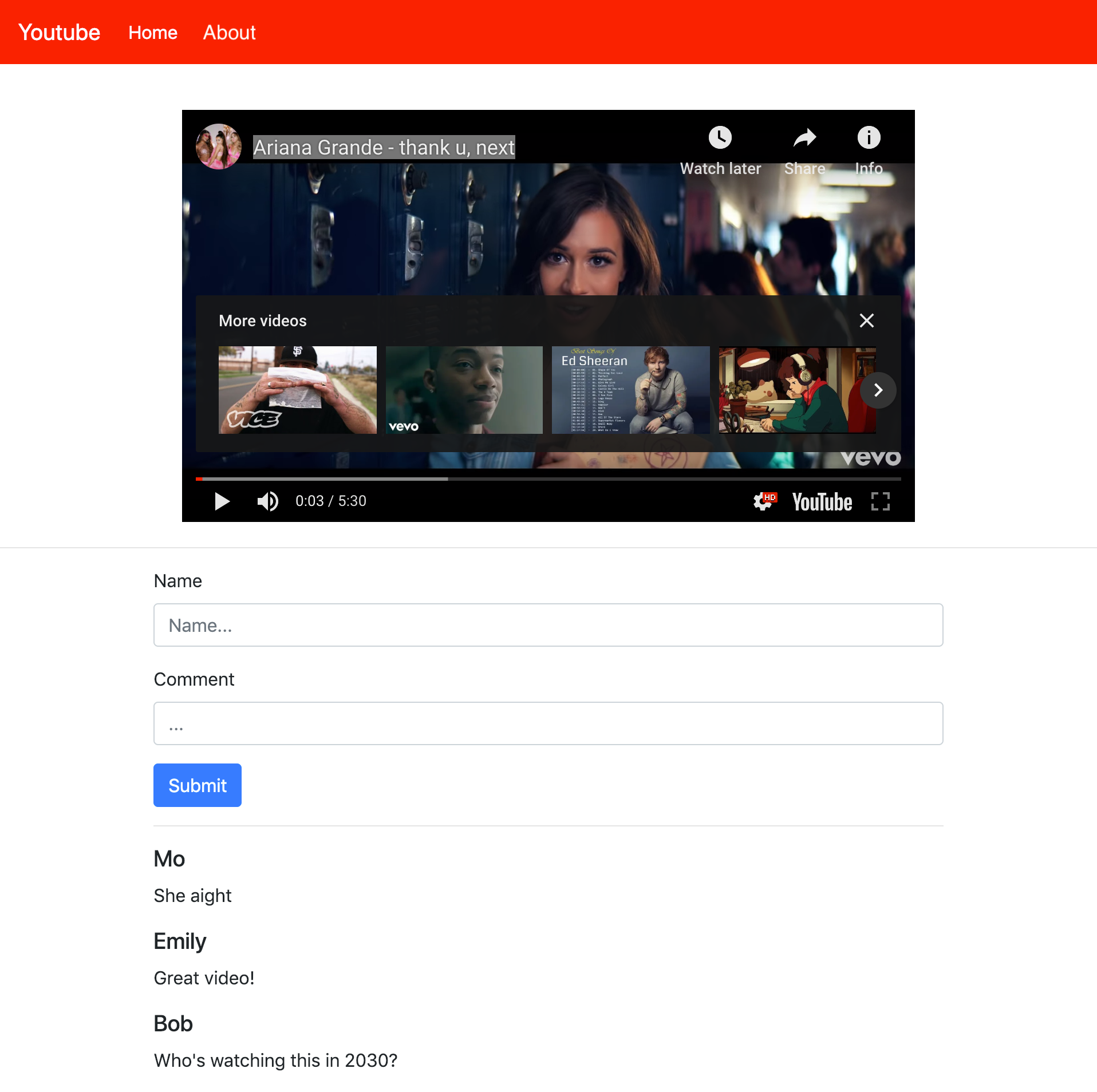Open the video Info icon
The width and height of the screenshot is (1097, 1092).
869,137
